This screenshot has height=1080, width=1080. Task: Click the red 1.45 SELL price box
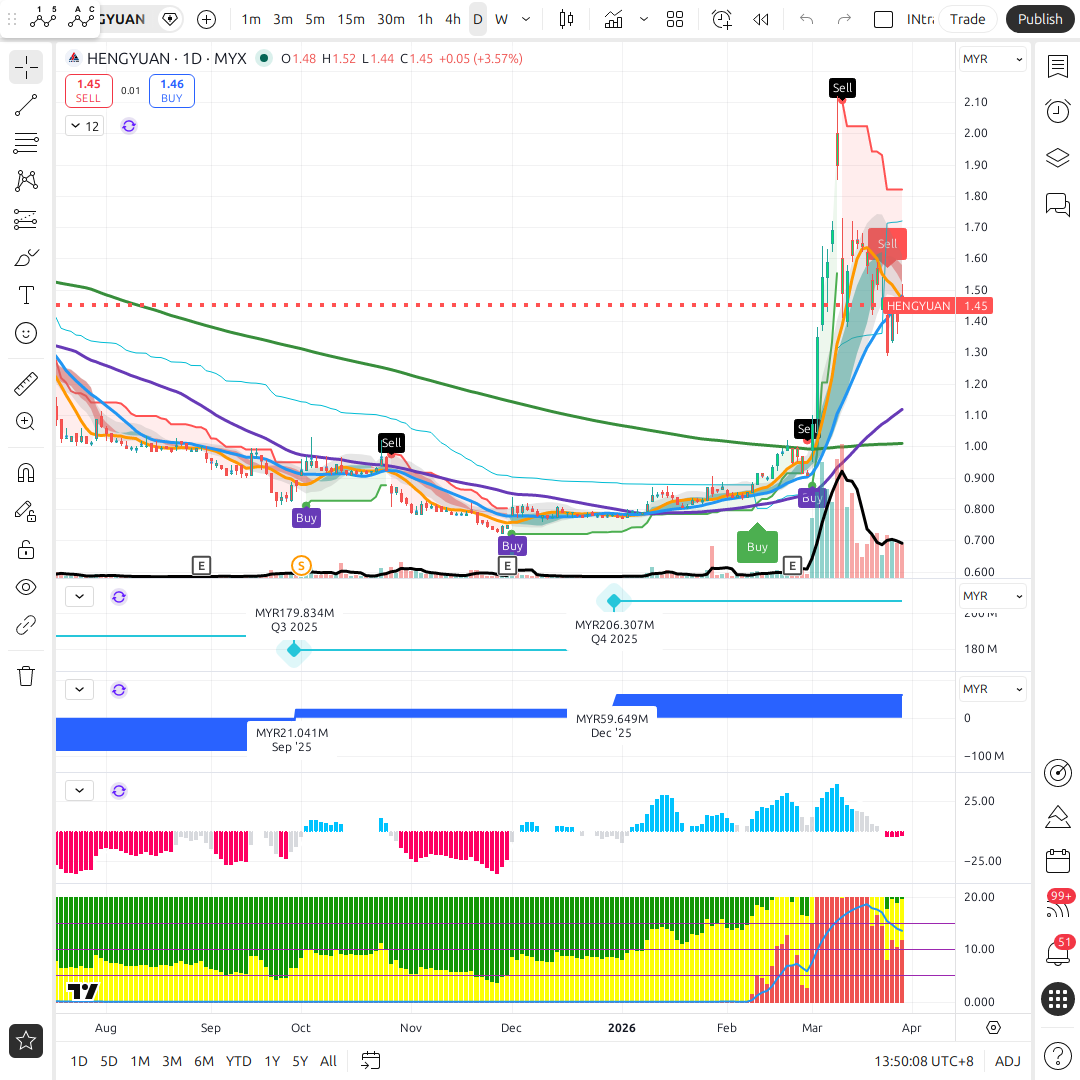pyautogui.click(x=88, y=91)
